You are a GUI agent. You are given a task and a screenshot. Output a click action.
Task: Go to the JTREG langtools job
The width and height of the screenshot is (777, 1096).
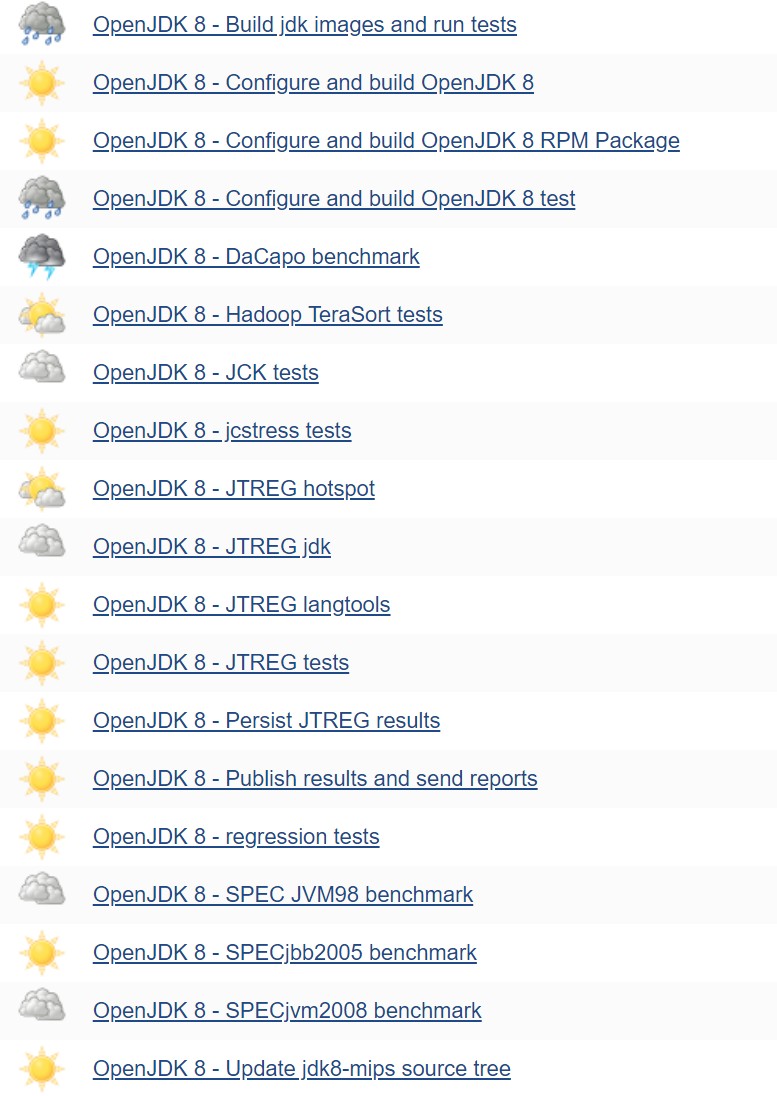[x=241, y=605]
